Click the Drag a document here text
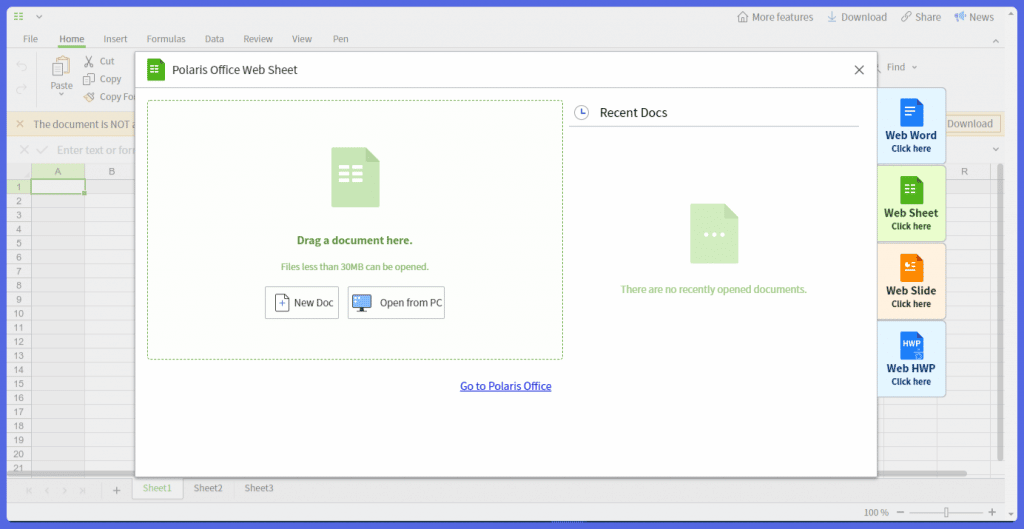Image resolution: width=1024 pixels, height=529 pixels. tap(355, 240)
